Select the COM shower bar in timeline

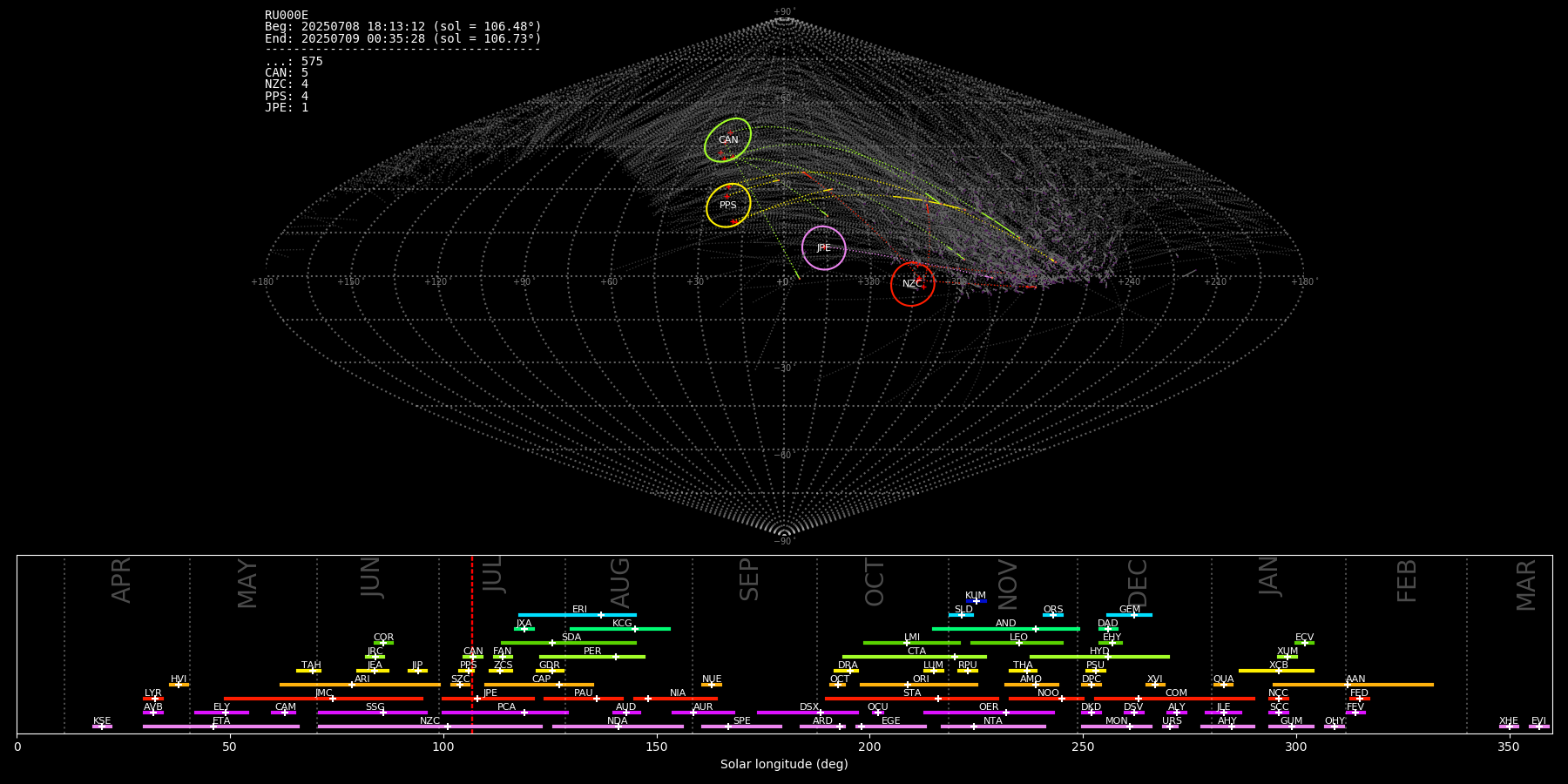pyautogui.click(x=1175, y=699)
